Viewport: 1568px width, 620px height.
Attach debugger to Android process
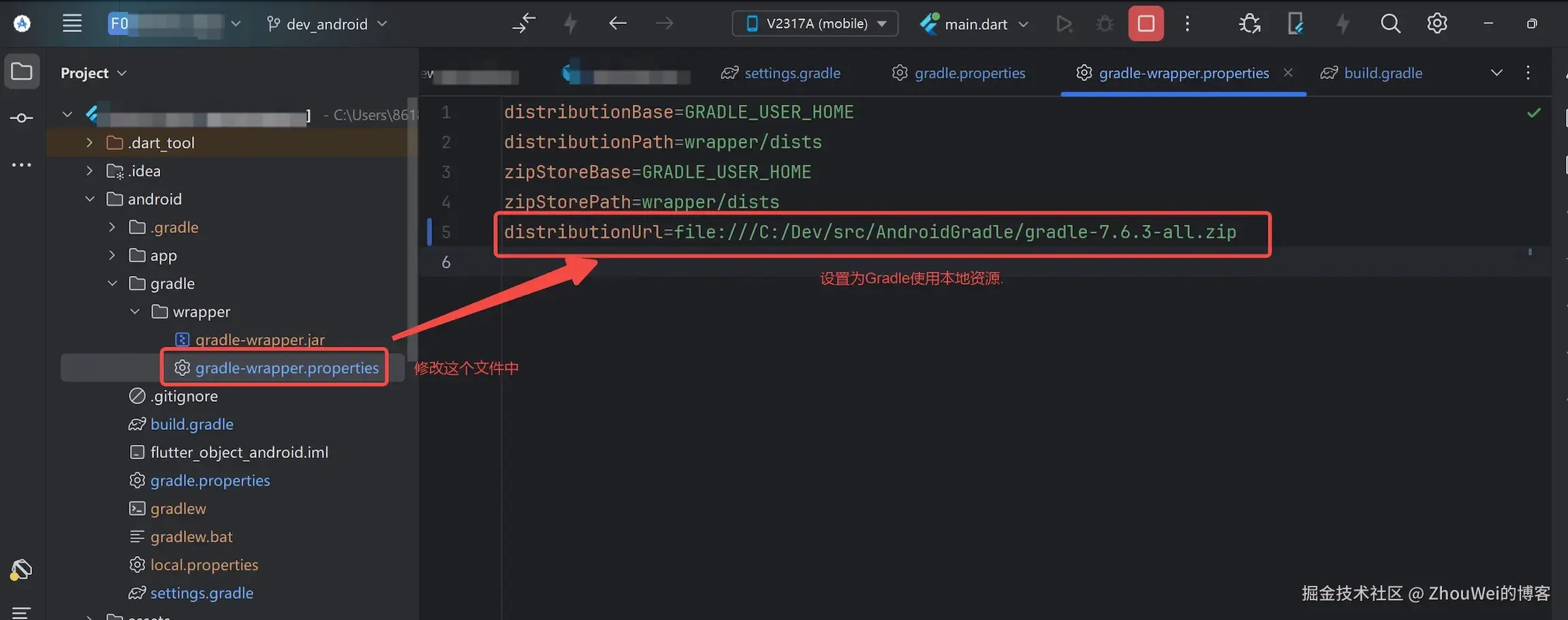1250,24
